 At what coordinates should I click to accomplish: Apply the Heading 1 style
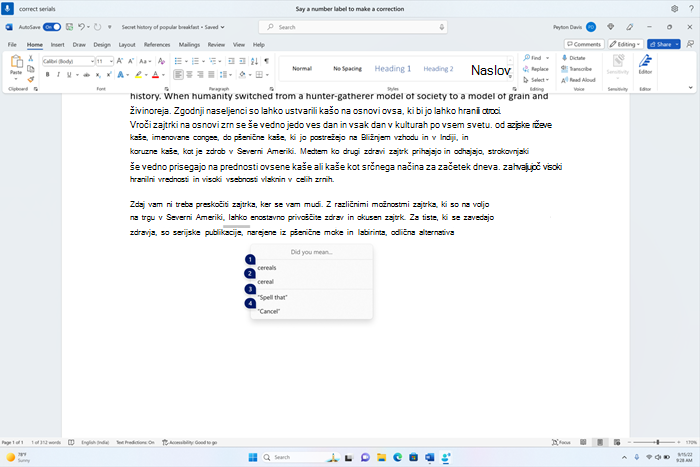coord(392,68)
